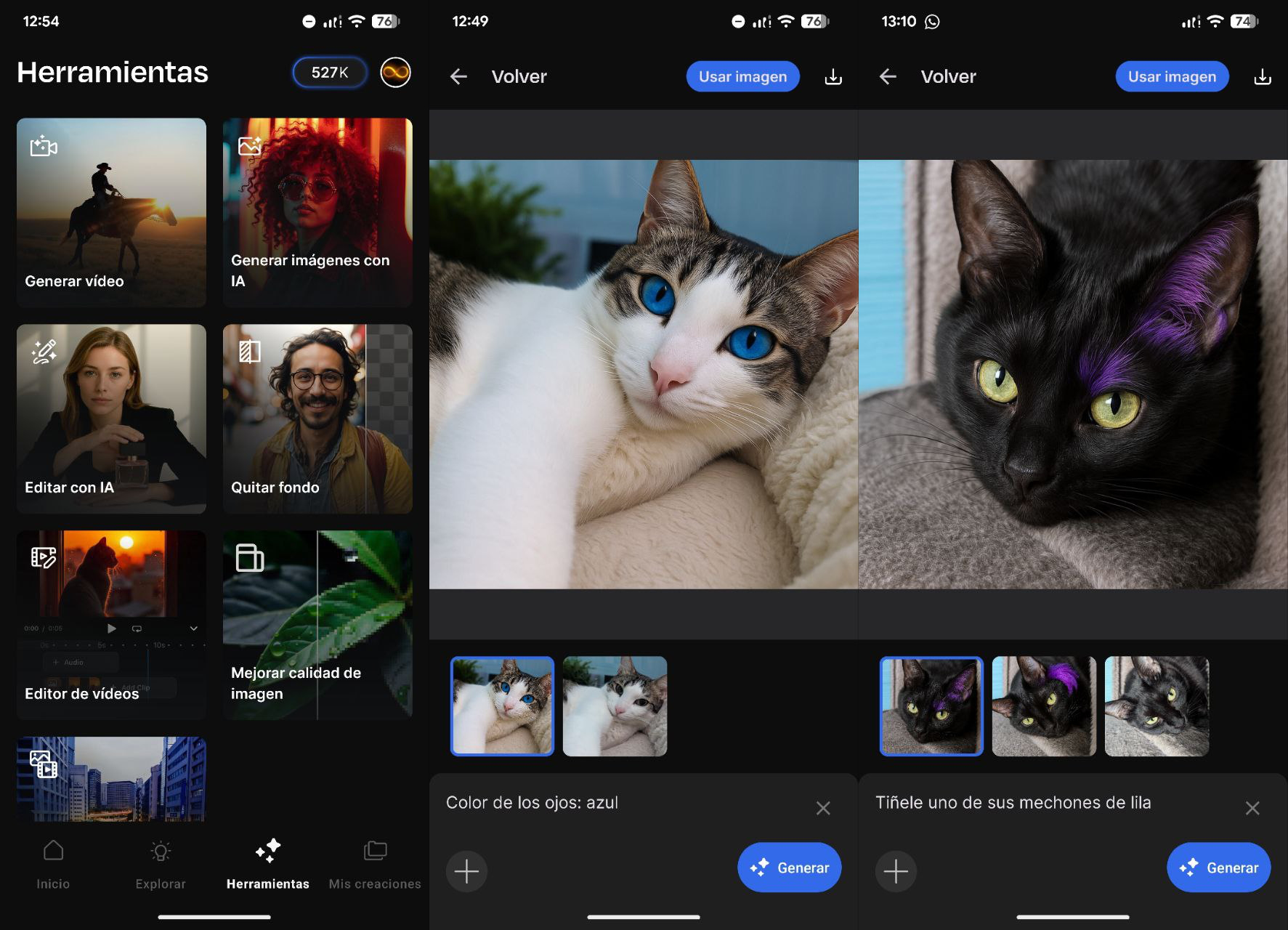Select the original white cat thumbnail

[615, 706]
